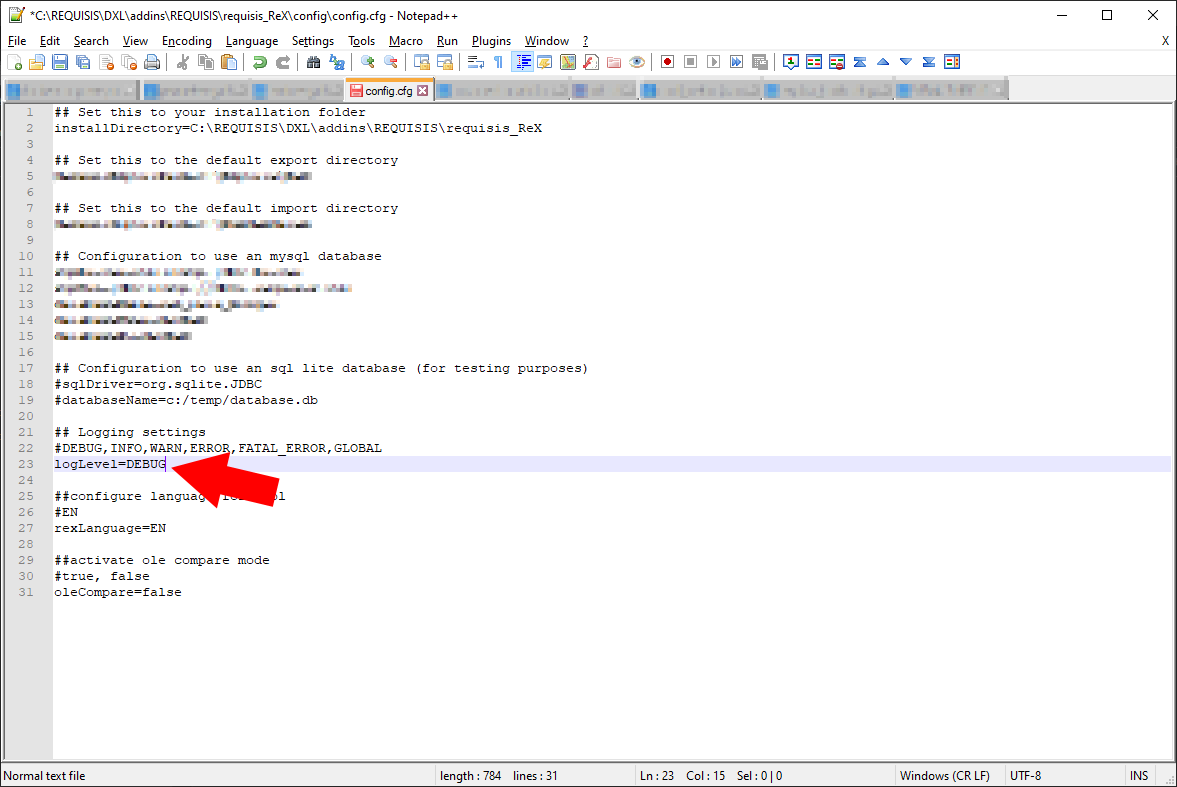Cut selection with the scissors icon

183,62
